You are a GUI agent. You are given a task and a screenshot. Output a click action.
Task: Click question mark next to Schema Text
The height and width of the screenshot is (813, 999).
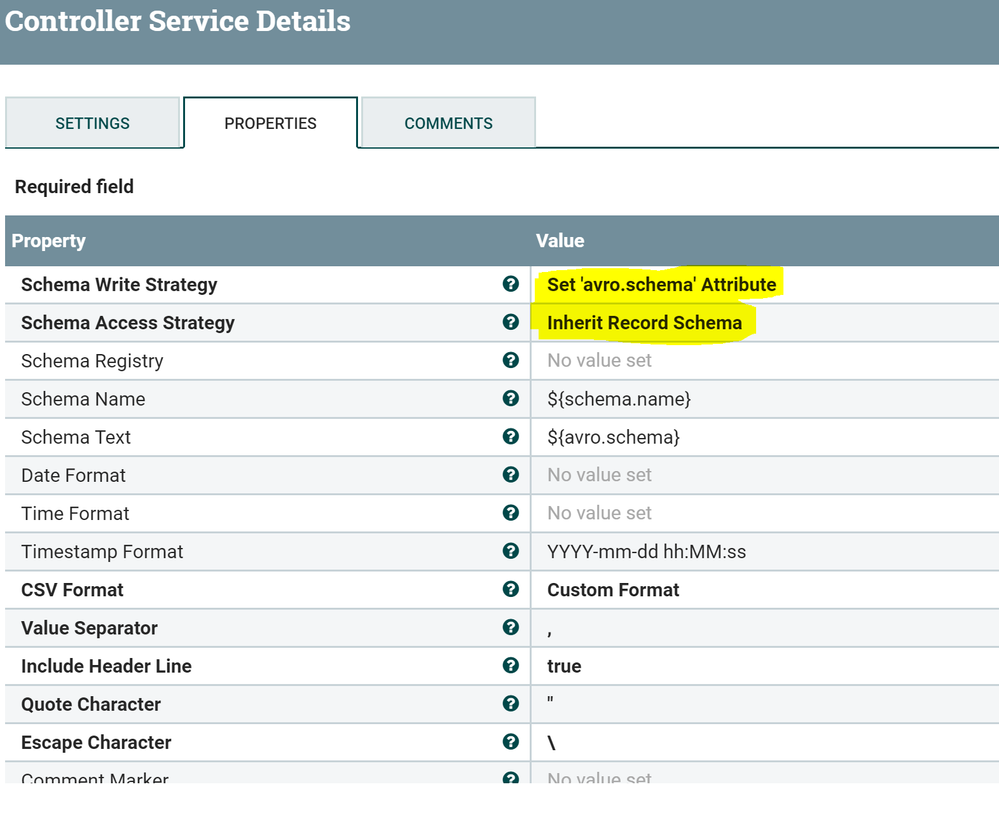[x=511, y=436]
